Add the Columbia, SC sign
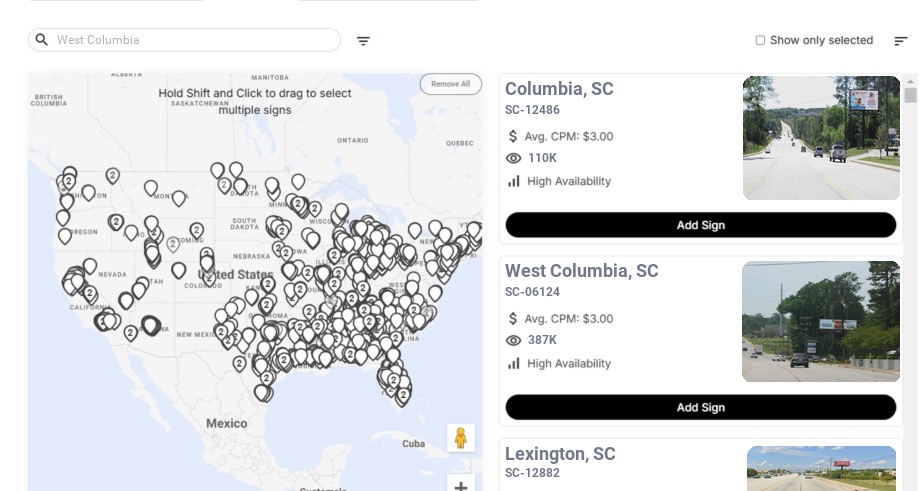920x491 pixels. click(700, 225)
